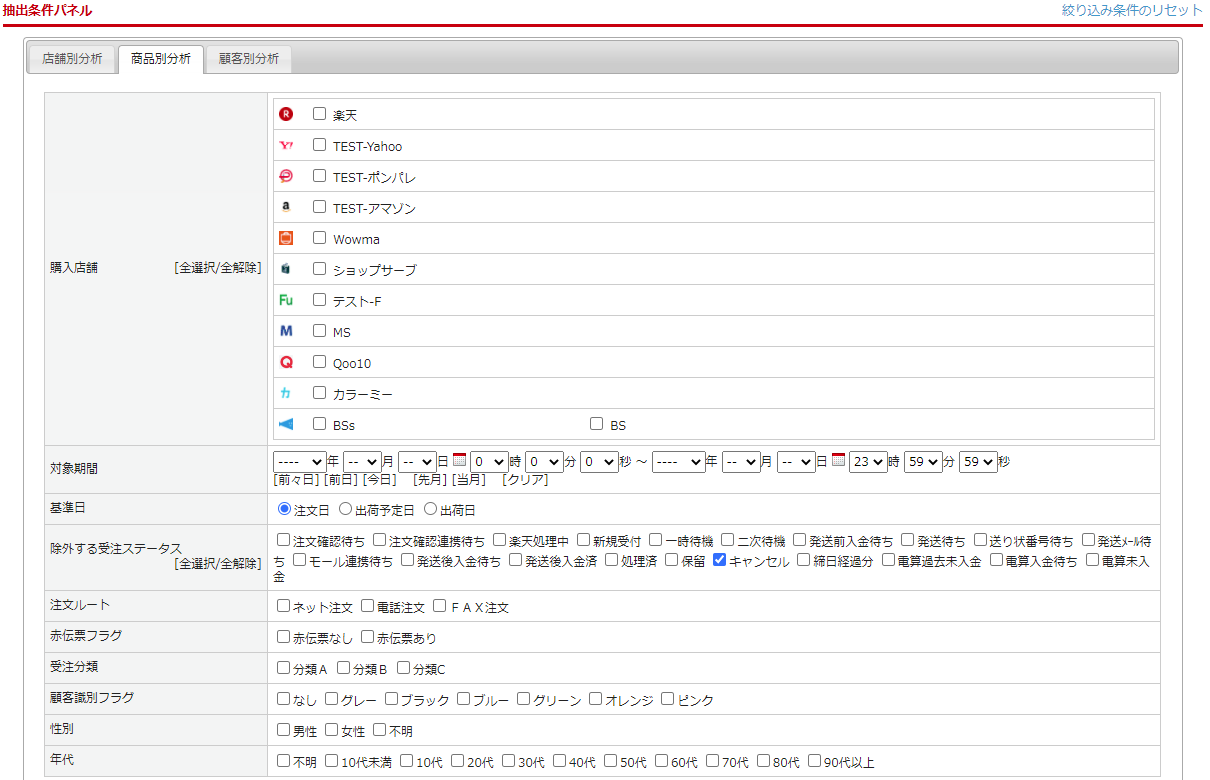This screenshot has width=1210, height=780.
Task: Click the クリア date shortcut
Action: [x=525, y=480]
